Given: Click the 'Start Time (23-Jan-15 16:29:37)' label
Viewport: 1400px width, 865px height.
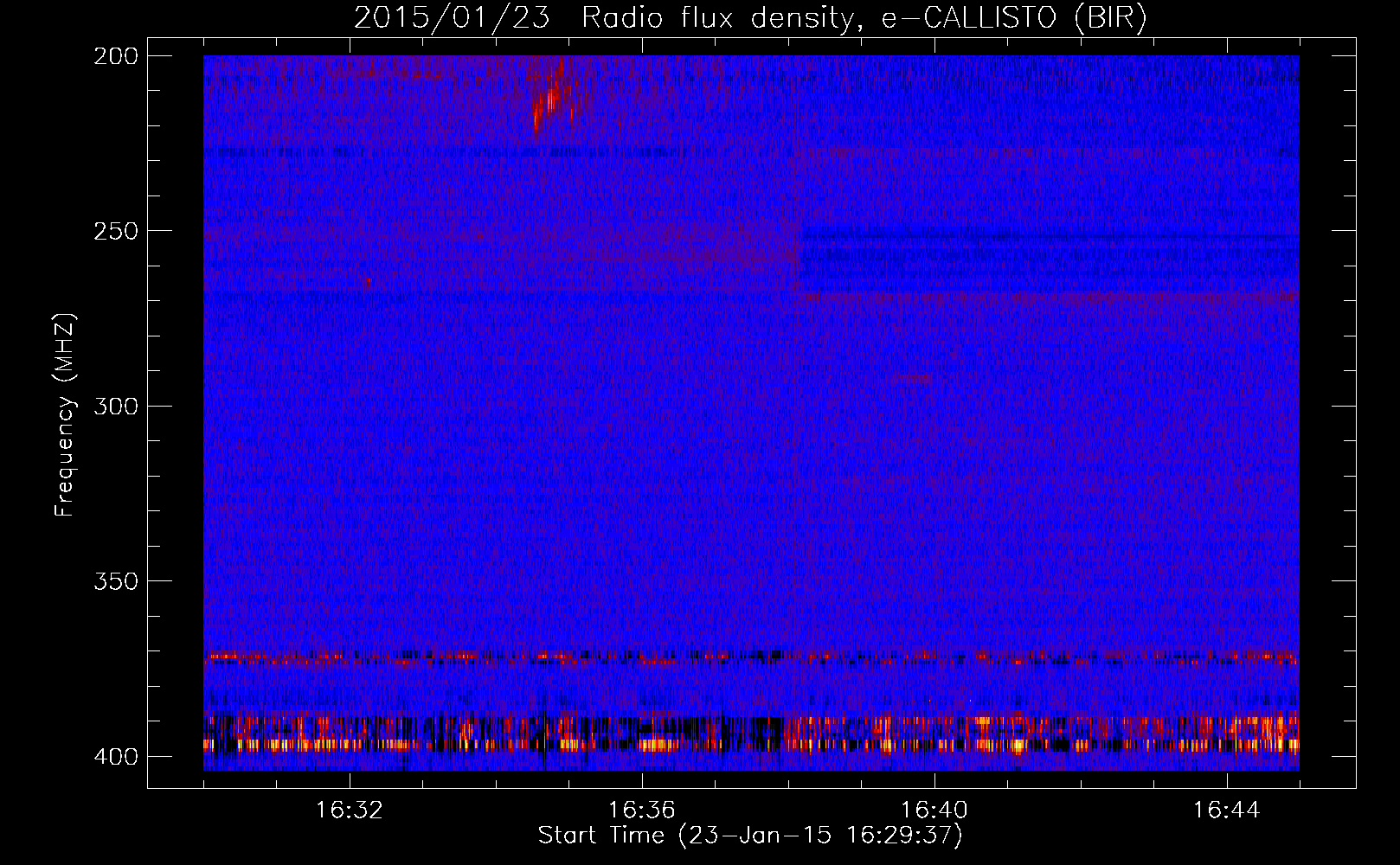Looking at the screenshot, I should coord(750,836).
